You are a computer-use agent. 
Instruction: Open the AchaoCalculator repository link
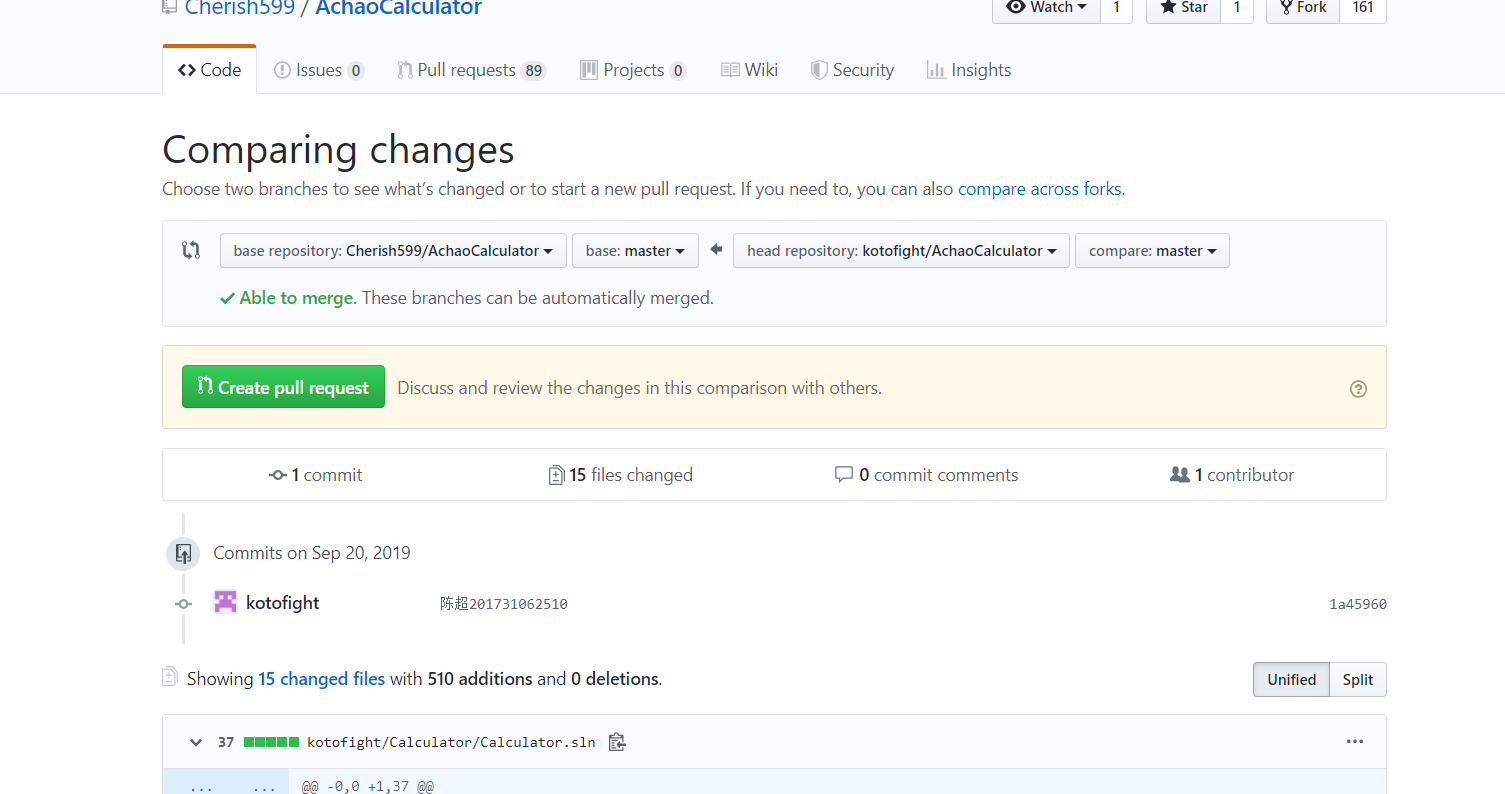click(x=398, y=9)
